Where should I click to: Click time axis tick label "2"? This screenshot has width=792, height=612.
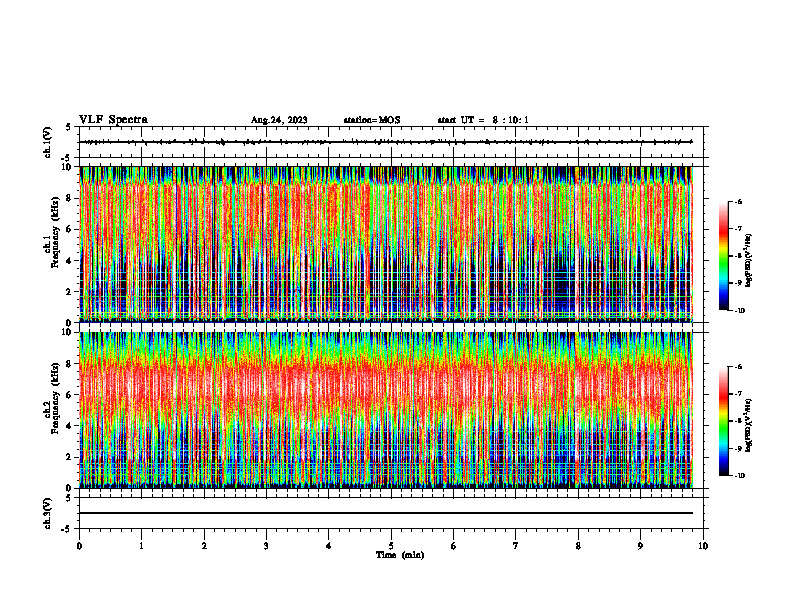(x=204, y=546)
